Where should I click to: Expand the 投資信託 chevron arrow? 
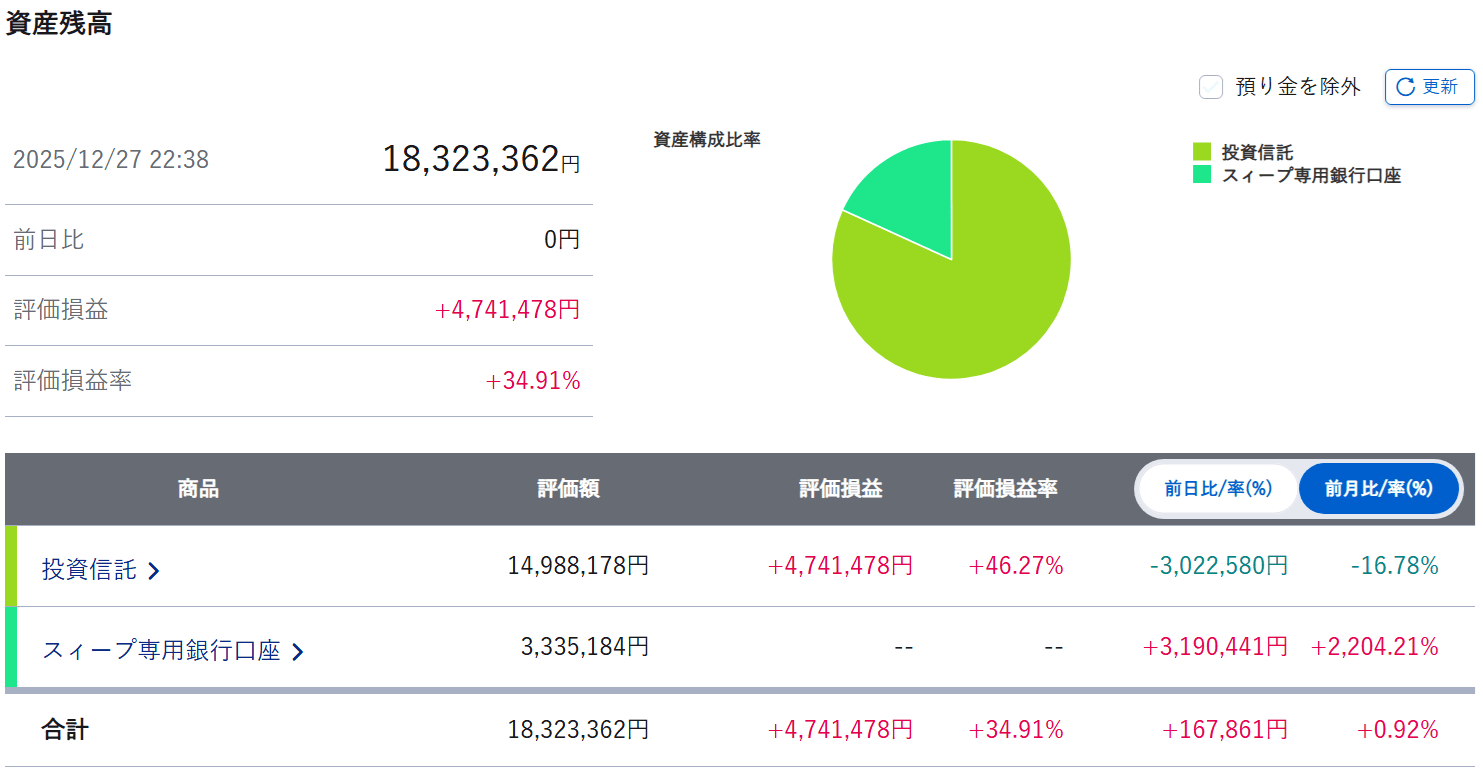(x=154, y=571)
